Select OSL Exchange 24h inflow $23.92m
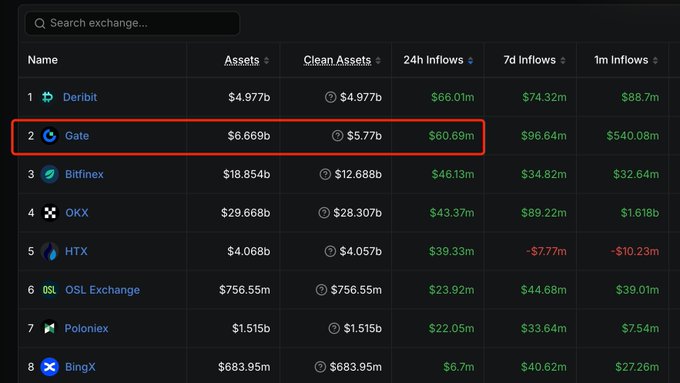The height and width of the screenshot is (383, 680). pyautogui.click(x=451, y=290)
